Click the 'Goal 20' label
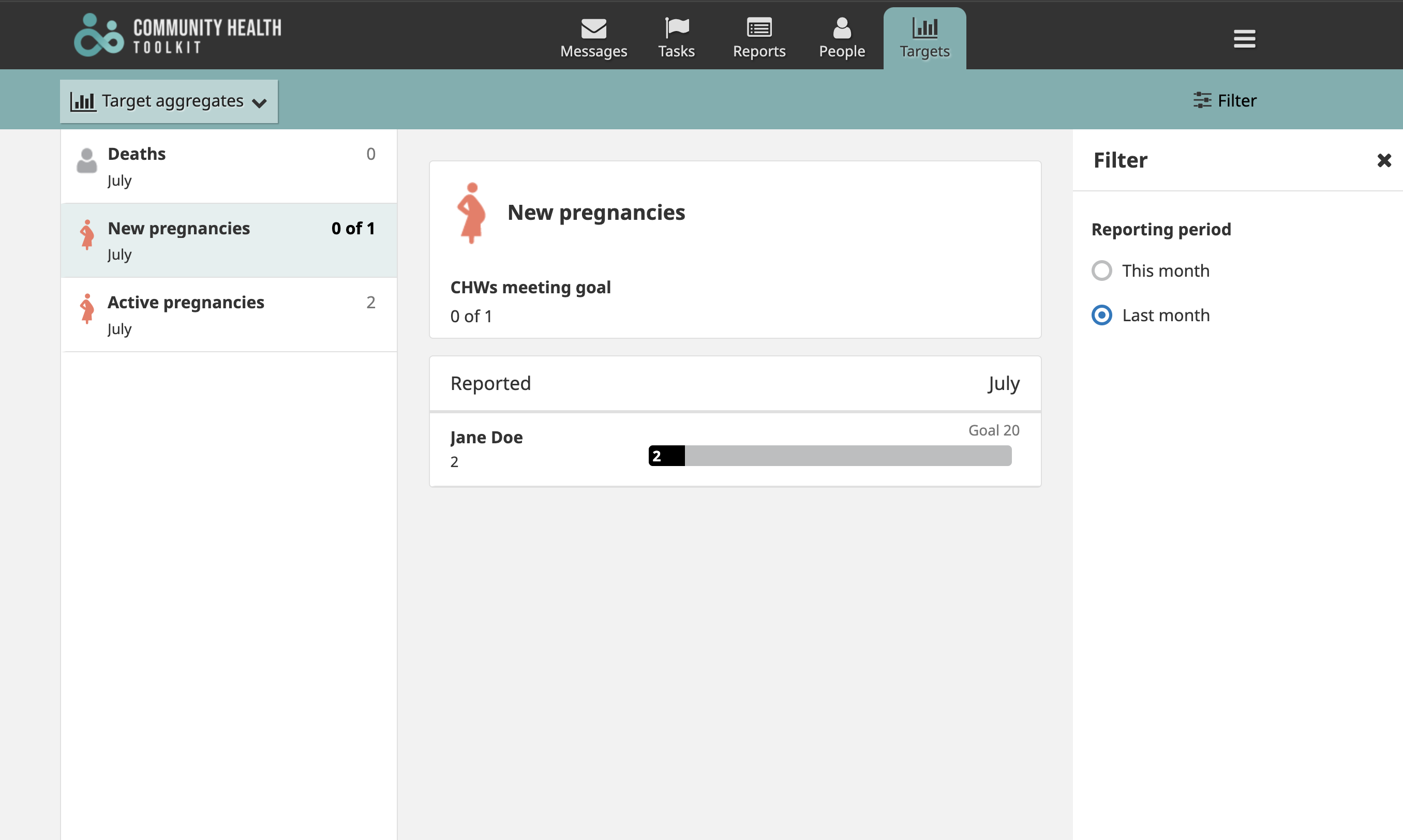This screenshot has height=840, width=1403. point(994,430)
